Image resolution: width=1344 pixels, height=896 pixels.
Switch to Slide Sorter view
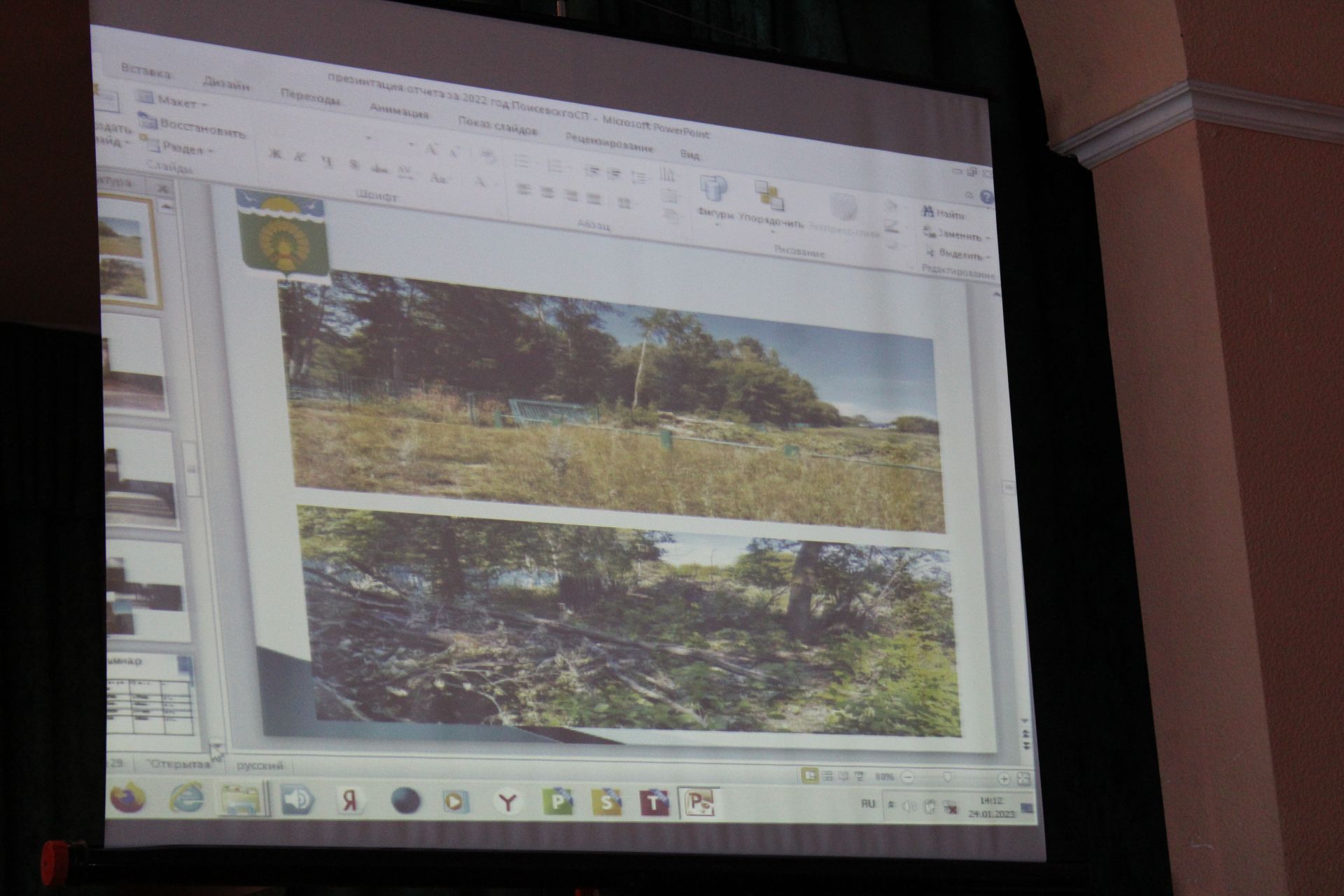click(828, 776)
